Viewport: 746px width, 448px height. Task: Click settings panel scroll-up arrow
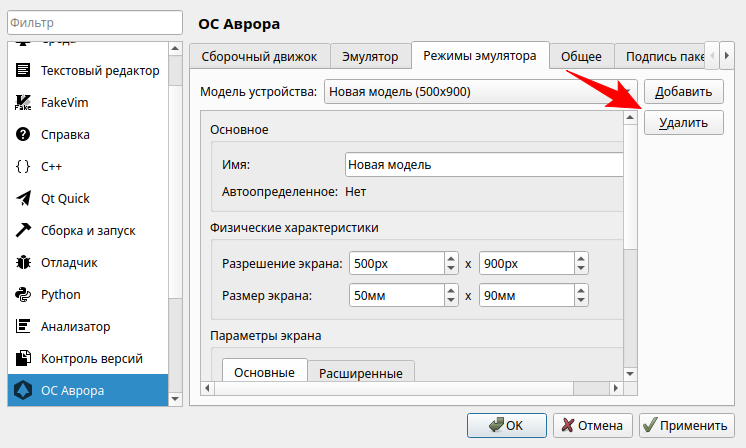pyautogui.click(x=630, y=117)
